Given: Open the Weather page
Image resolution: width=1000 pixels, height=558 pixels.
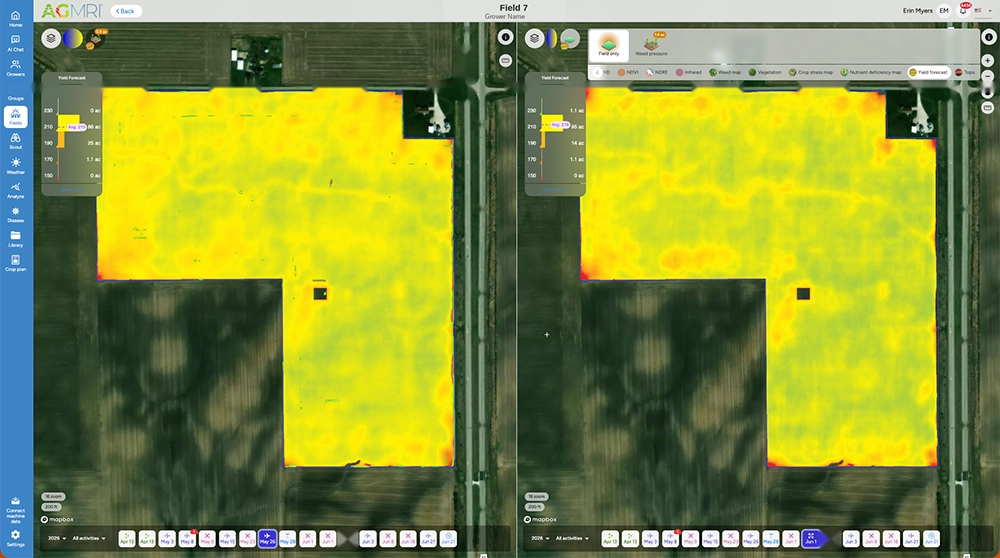Looking at the screenshot, I should [x=15, y=166].
